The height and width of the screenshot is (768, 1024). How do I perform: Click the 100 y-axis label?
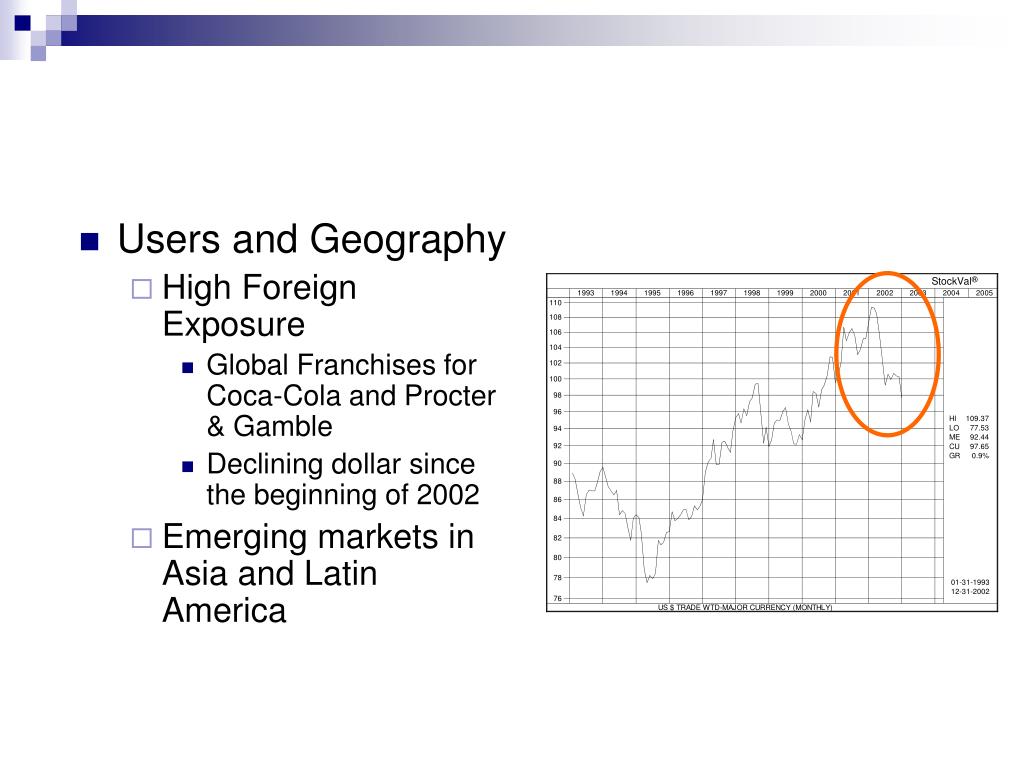[x=555, y=379]
